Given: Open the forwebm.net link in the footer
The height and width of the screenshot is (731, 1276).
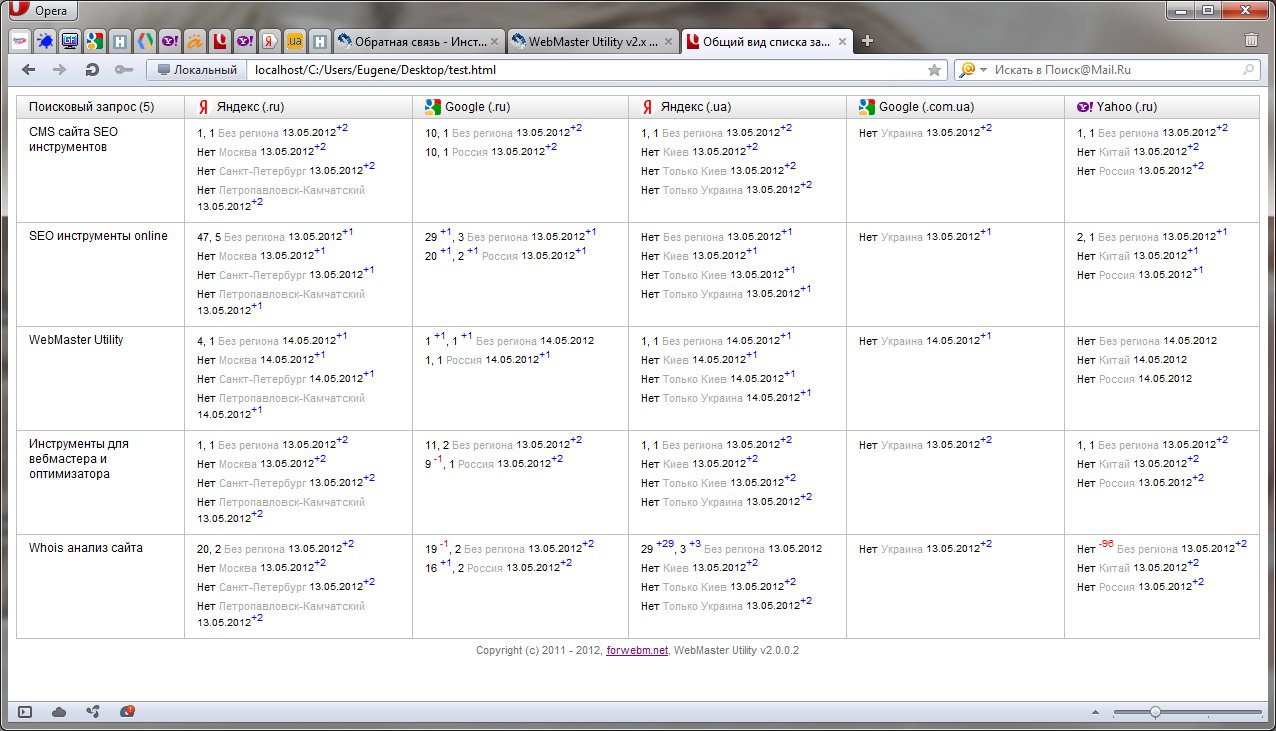Looking at the screenshot, I should (x=637, y=650).
